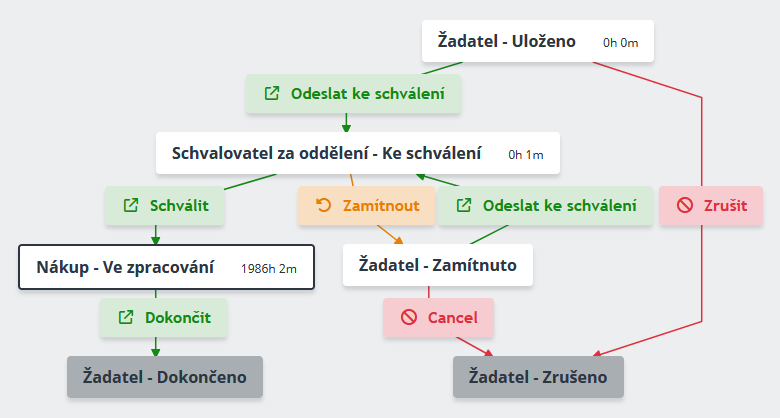Click the icon on Odeslat ke schválení beside Zamítnout

pyautogui.click(x=463, y=206)
